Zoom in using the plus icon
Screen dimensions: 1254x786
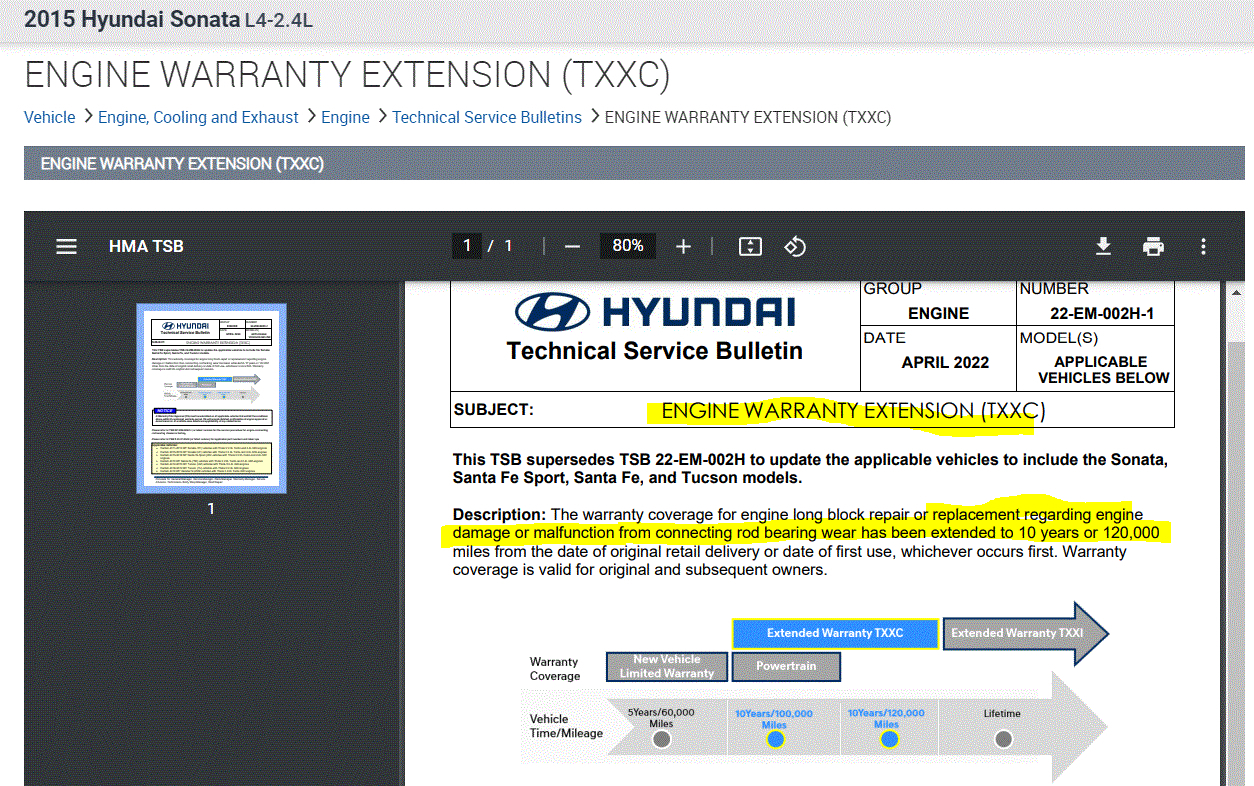click(683, 246)
